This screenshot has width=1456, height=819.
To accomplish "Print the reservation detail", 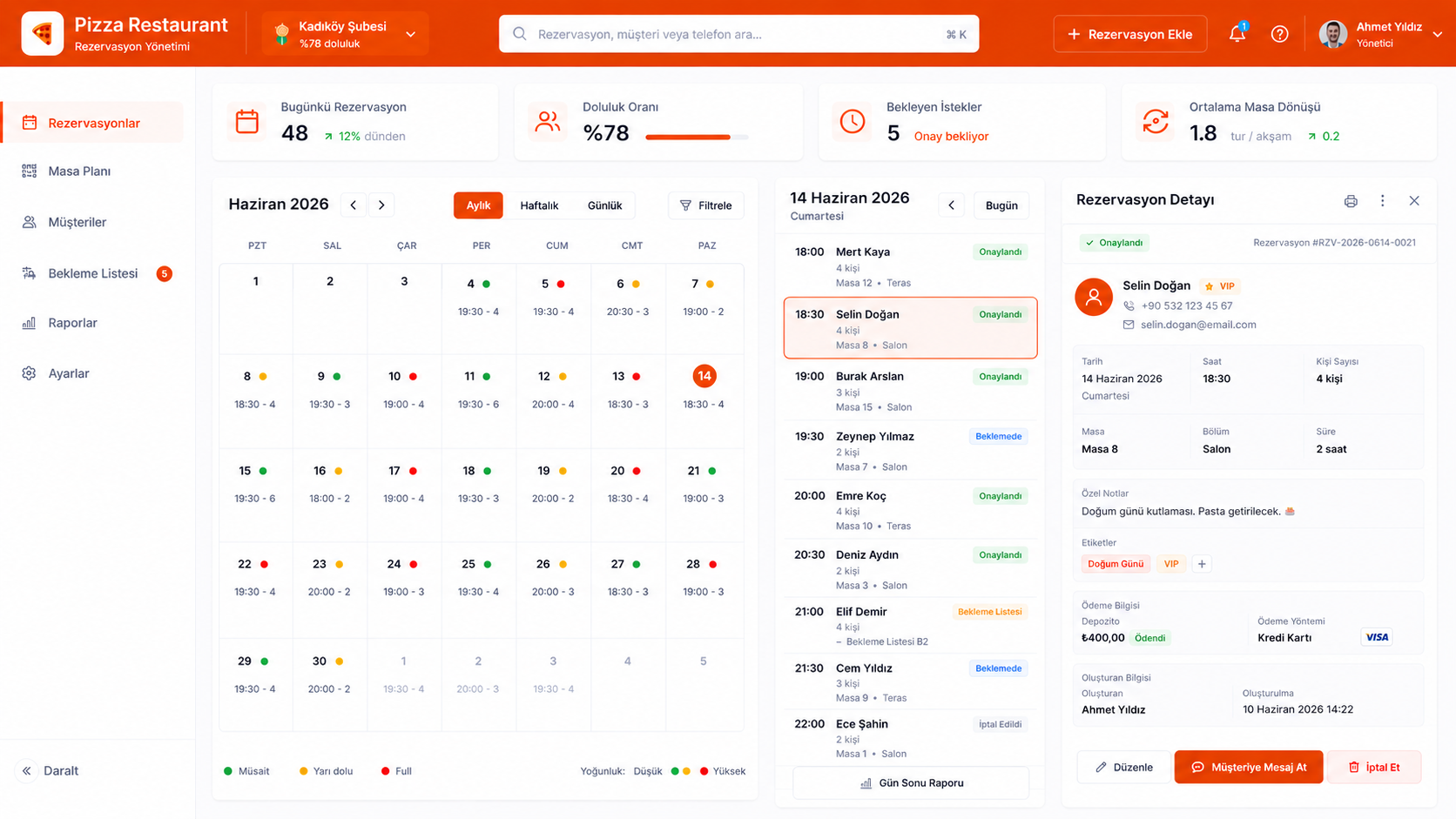I will 1351,201.
